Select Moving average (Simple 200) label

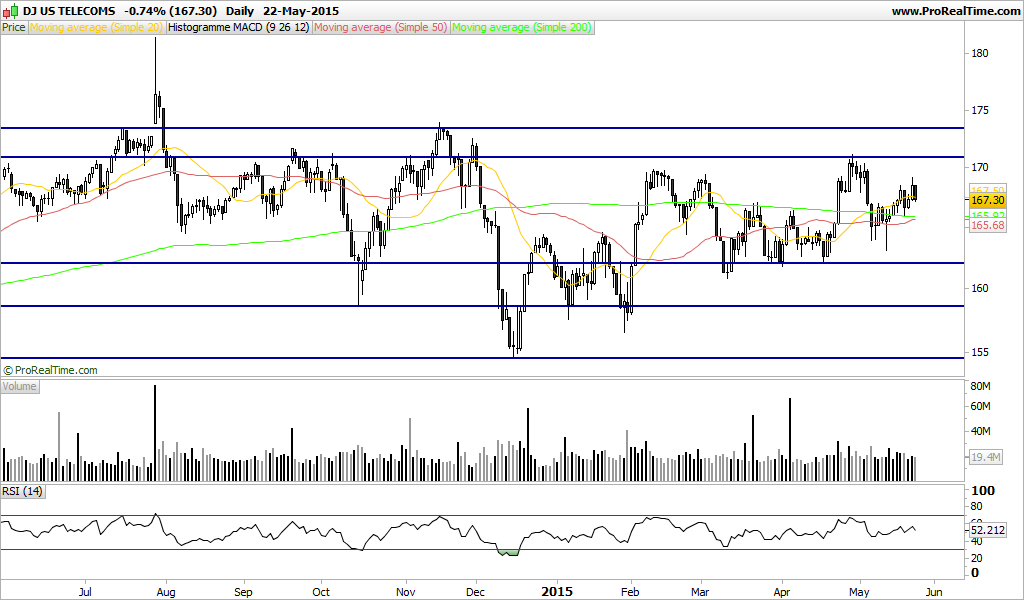pyautogui.click(x=522, y=27)
